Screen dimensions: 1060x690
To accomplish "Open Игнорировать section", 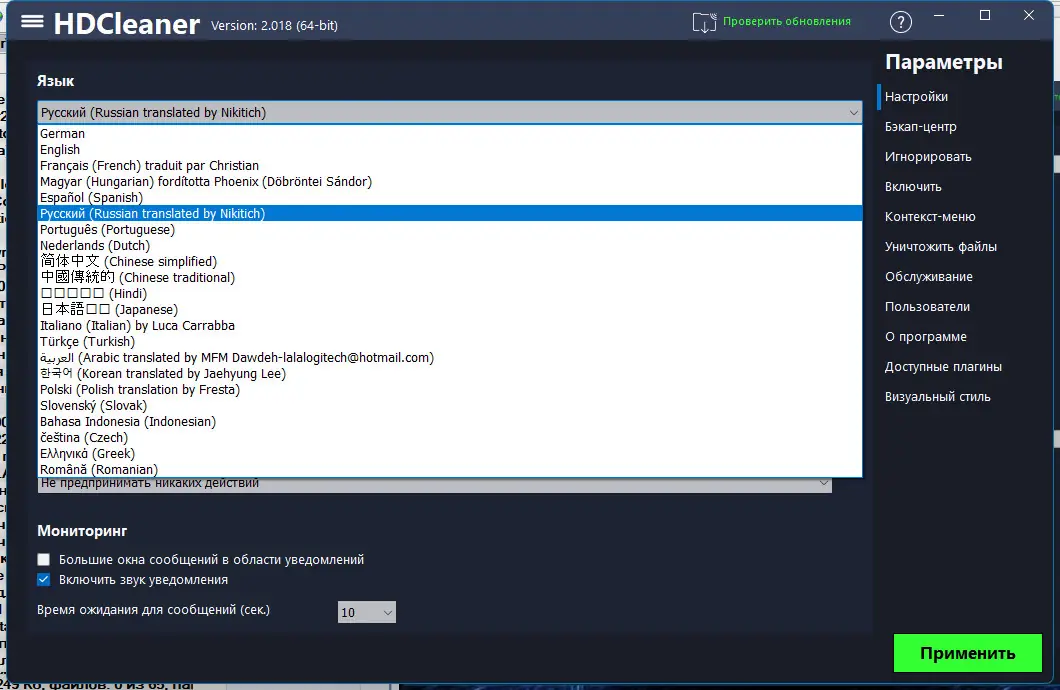I will click(928, 157).
